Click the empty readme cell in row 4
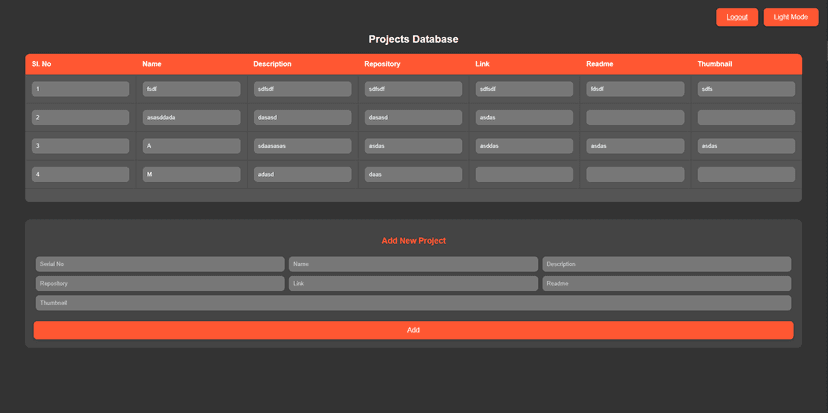 [635, 174]
